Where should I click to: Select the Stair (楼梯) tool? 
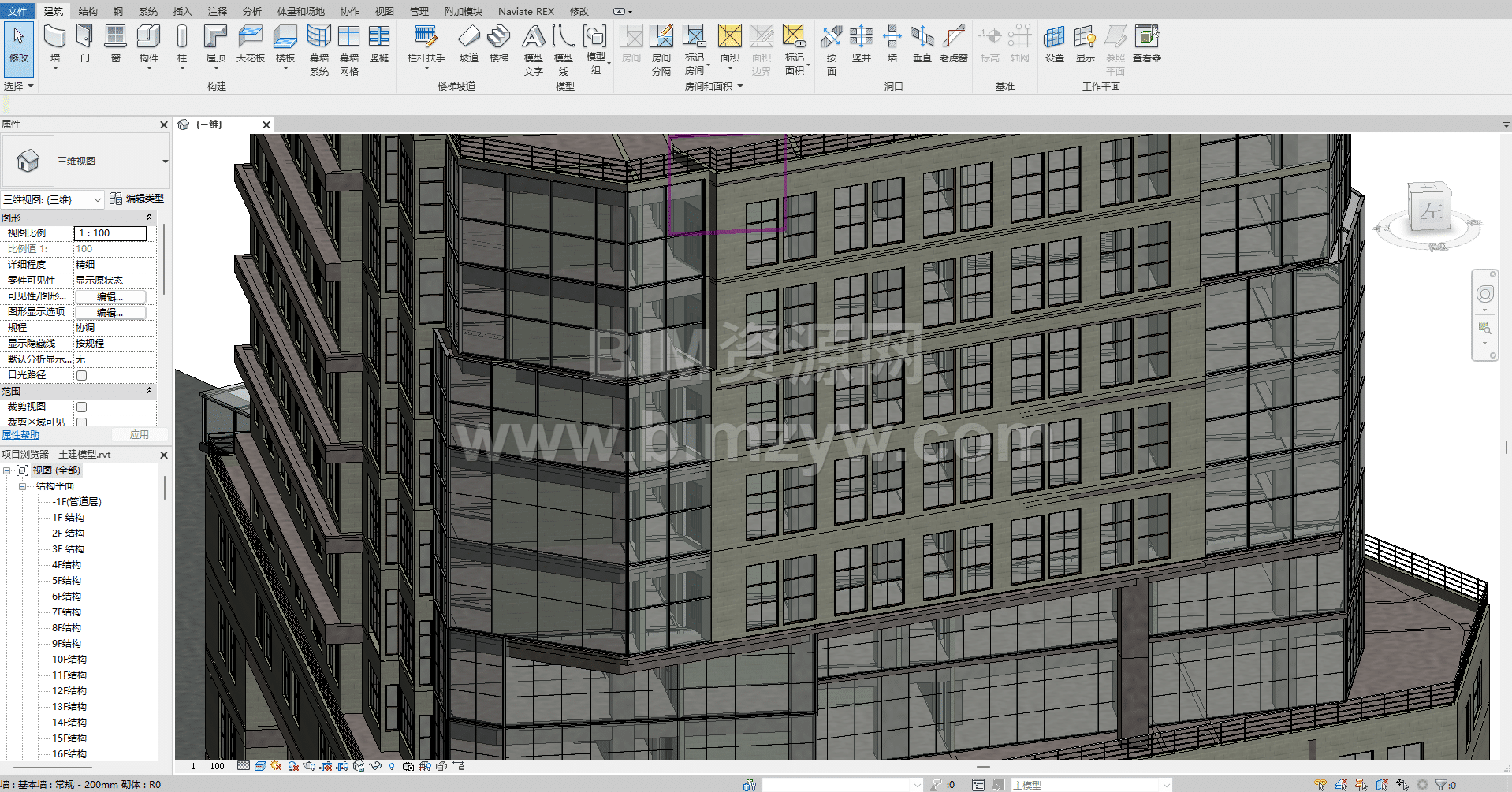(x=499, y=44)
